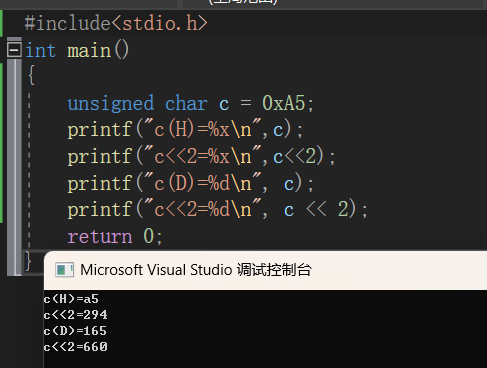The width and height of the screenshot is (487, 368).
Task: Click the printf line with c<<2=%x
Action: click(201, 156)
